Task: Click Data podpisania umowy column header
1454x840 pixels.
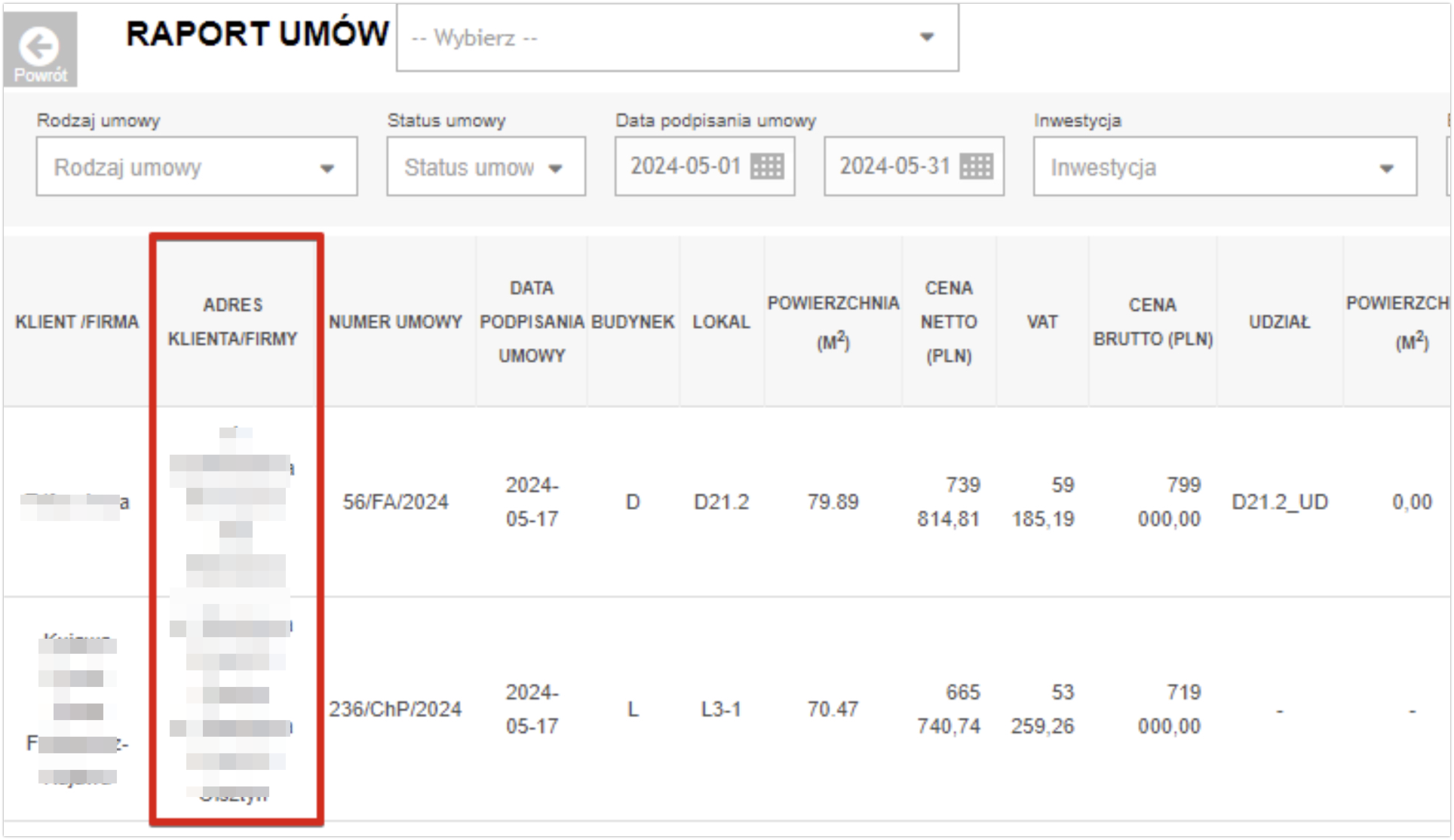Action: pyautogui.click(x=532, y=322)
